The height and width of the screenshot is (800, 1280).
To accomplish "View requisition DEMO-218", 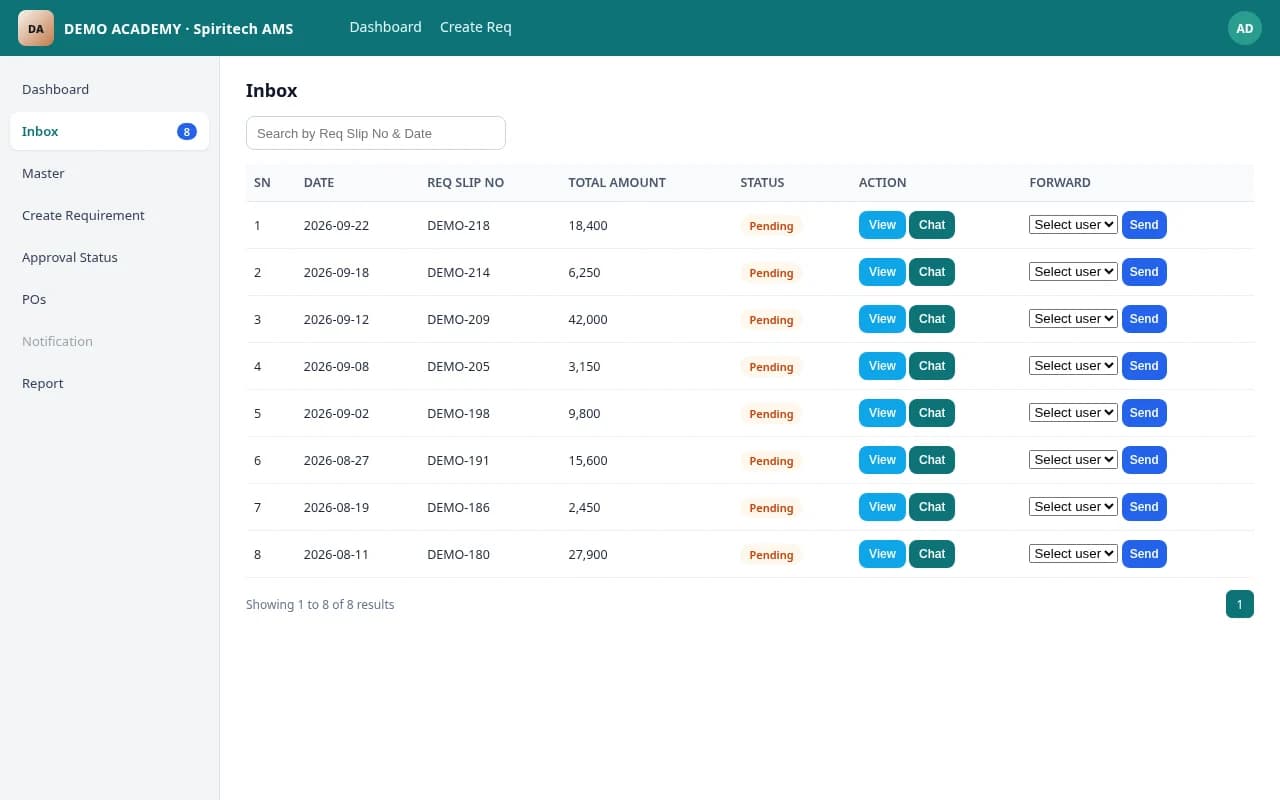I will [x=882, y=225].
